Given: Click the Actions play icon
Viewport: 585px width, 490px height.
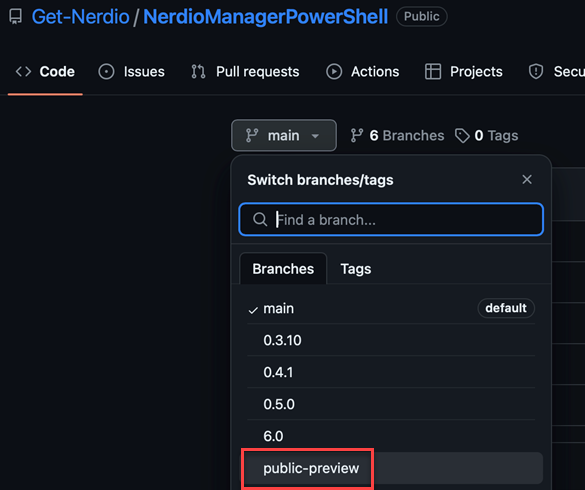Looking at the screenshot, I should (x=334, y=72).
